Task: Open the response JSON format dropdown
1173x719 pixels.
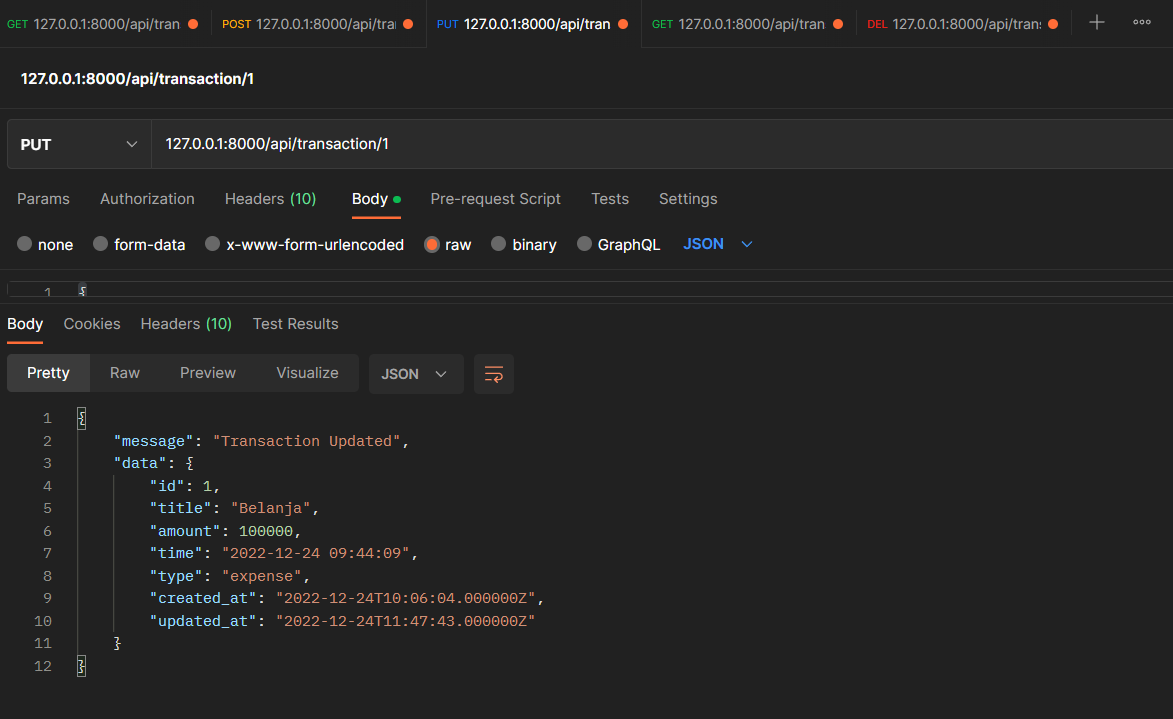Action: [x=415, y=374]
